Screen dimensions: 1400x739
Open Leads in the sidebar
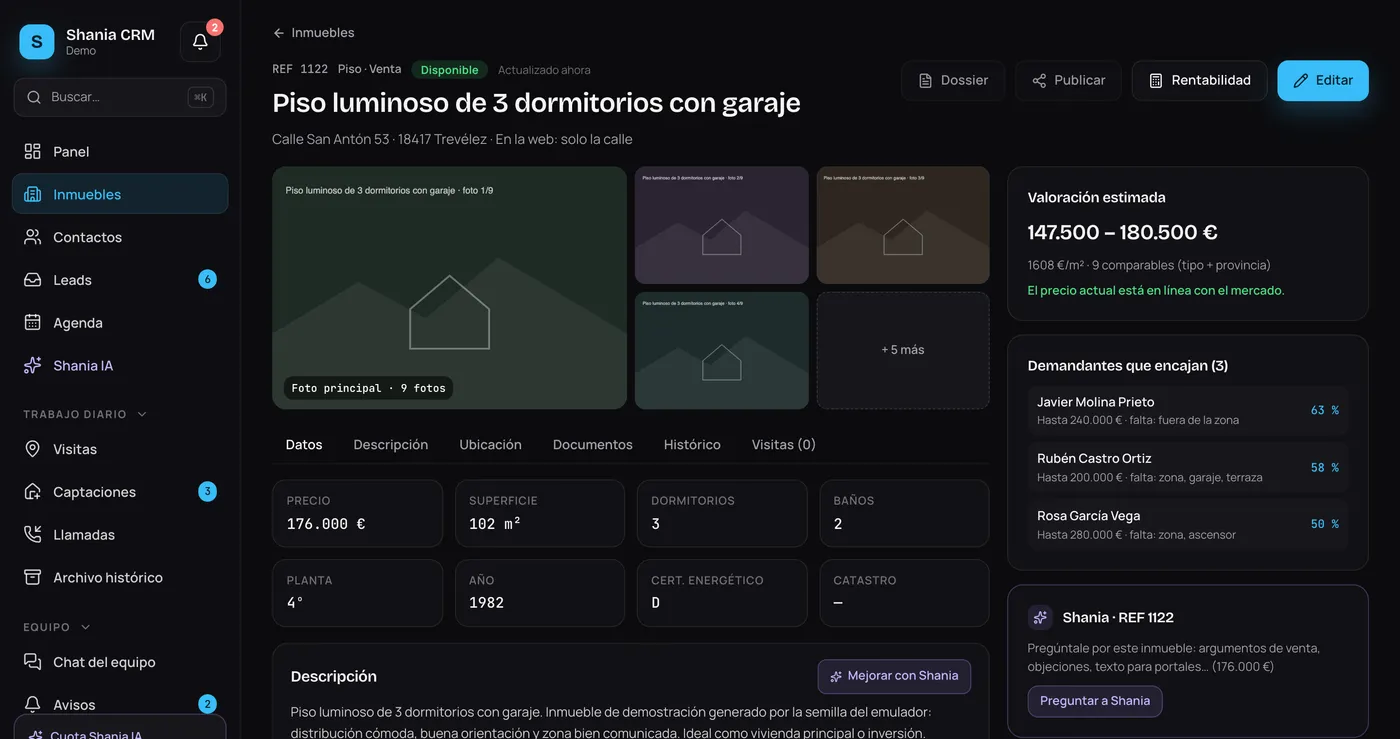(120, 280)
